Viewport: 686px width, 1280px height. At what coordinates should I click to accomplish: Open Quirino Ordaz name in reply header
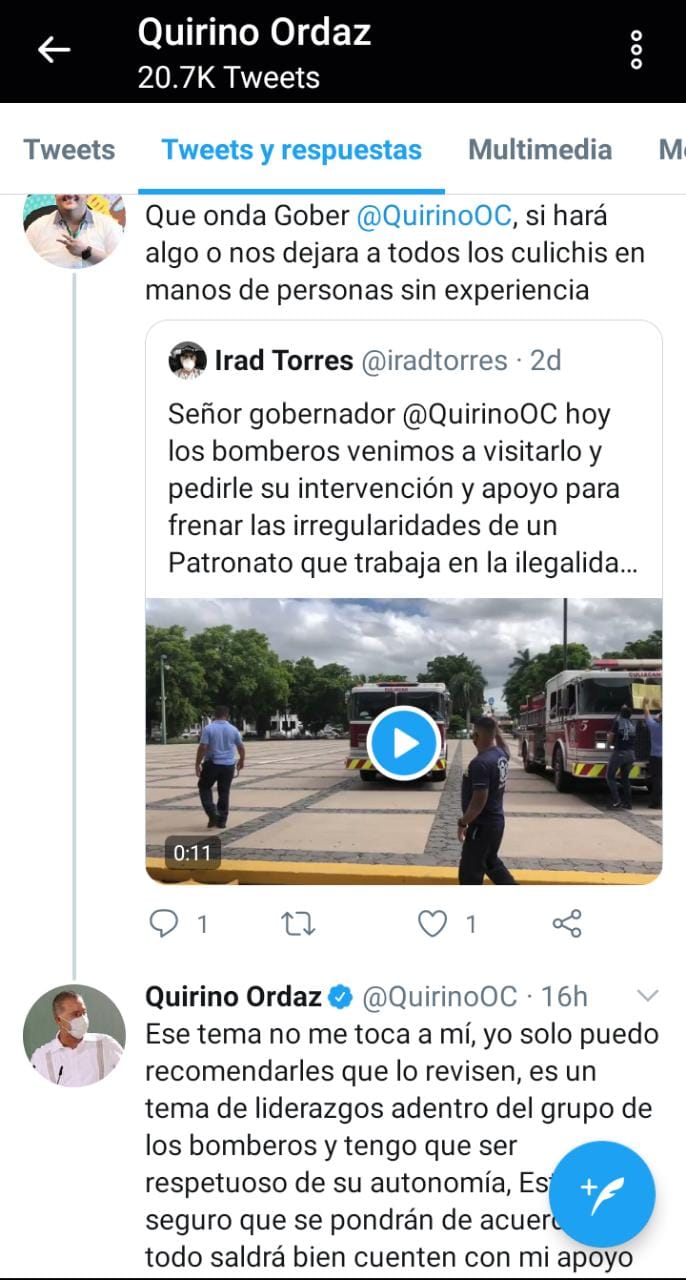pyautogui.click(x=234, y=996)
